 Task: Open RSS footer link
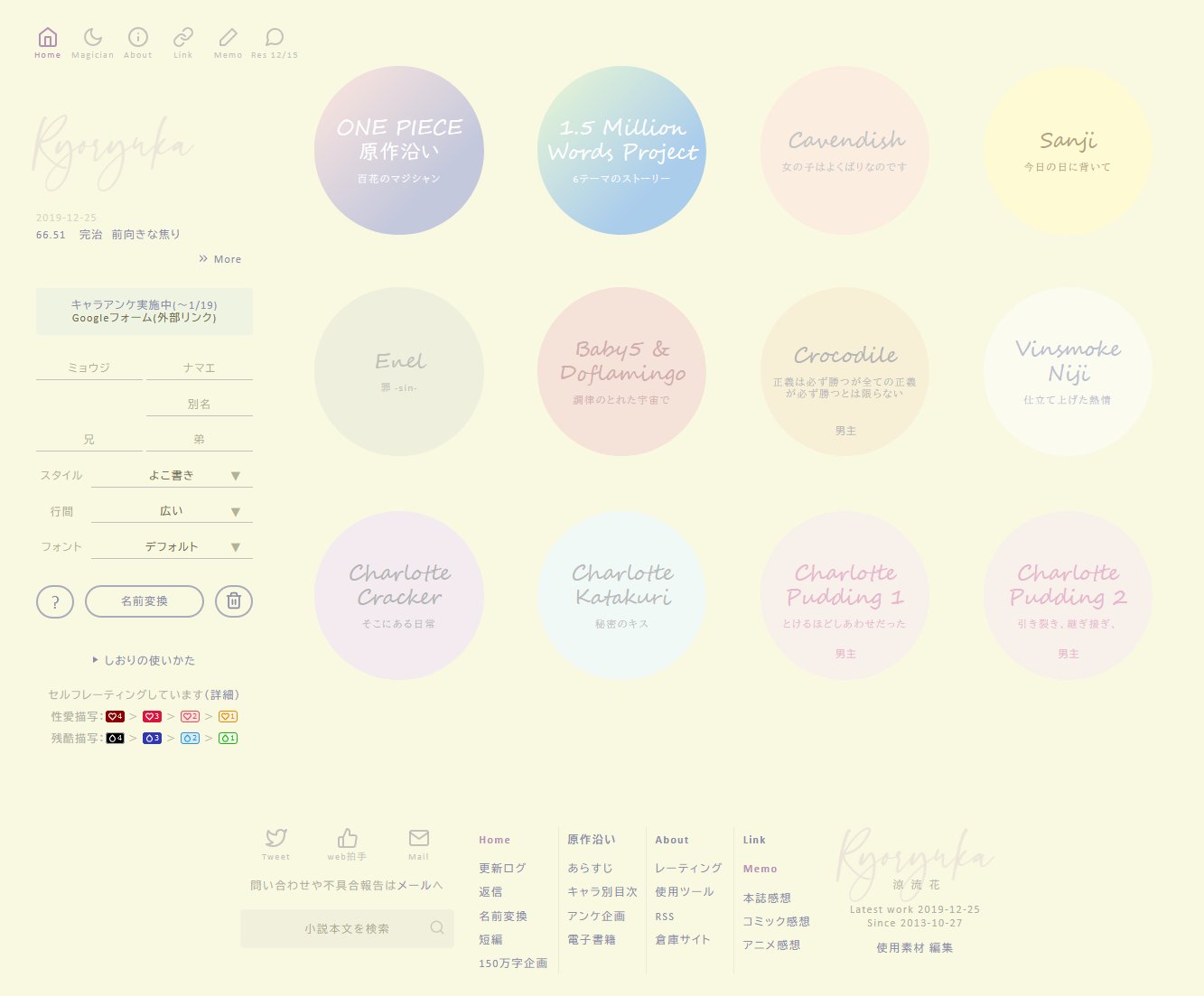665,917
